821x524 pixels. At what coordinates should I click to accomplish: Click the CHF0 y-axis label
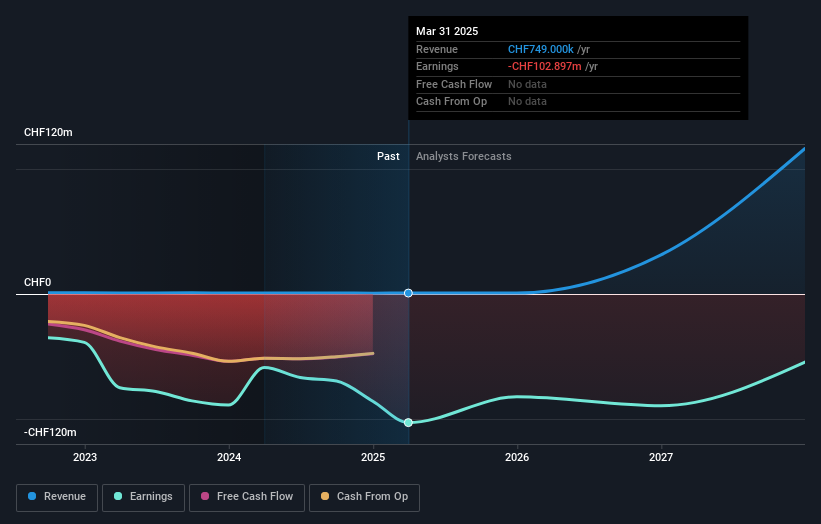click(38, 282)
